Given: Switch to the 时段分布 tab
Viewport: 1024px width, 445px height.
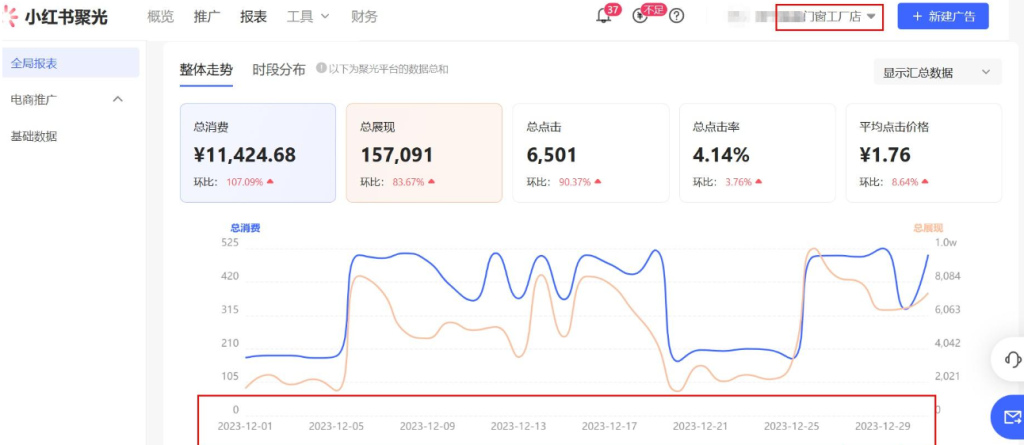Looking at the screenshot, I should tap(279, 70).
